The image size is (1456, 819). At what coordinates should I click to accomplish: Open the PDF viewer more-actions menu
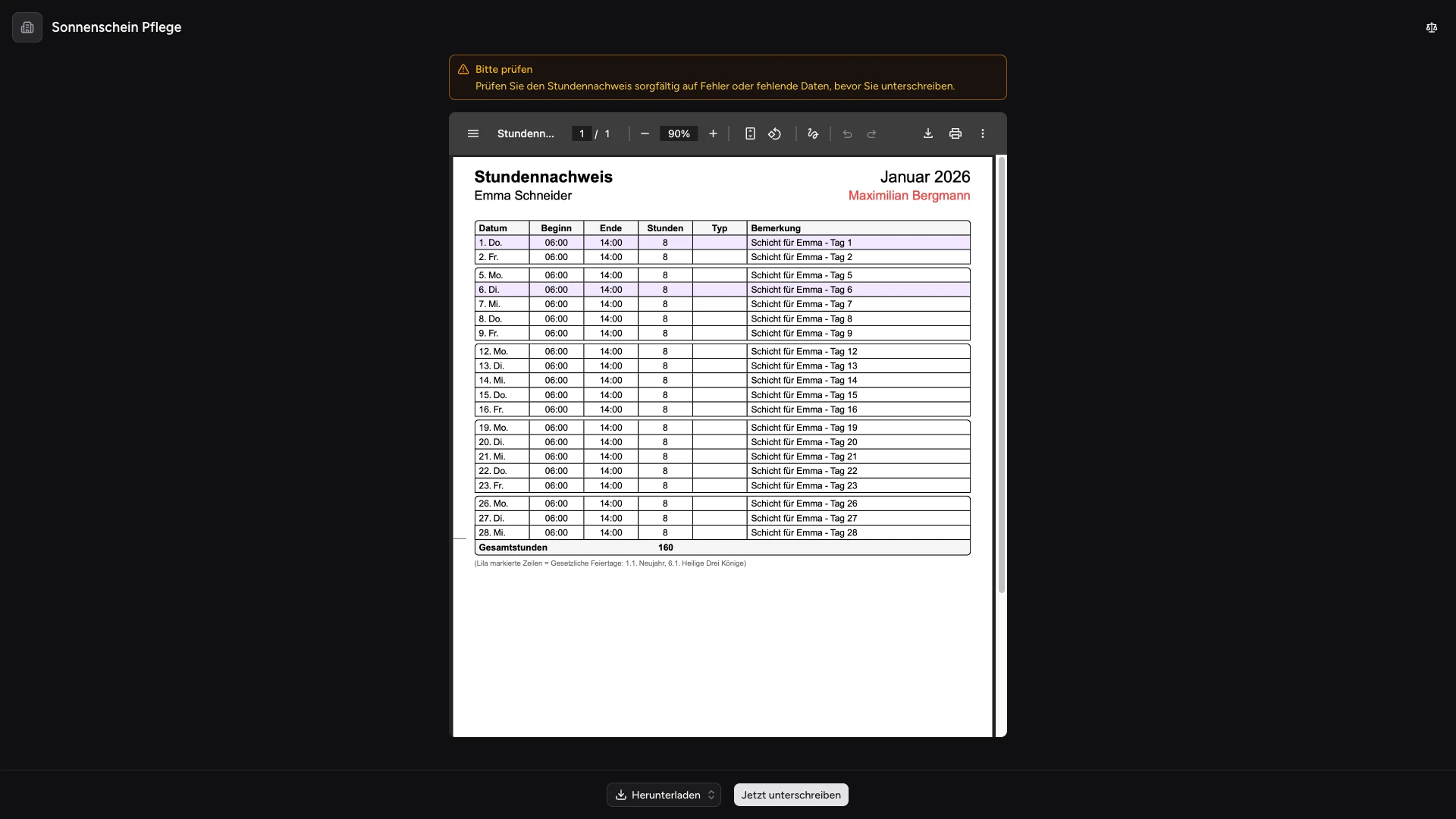coord(983,133)
